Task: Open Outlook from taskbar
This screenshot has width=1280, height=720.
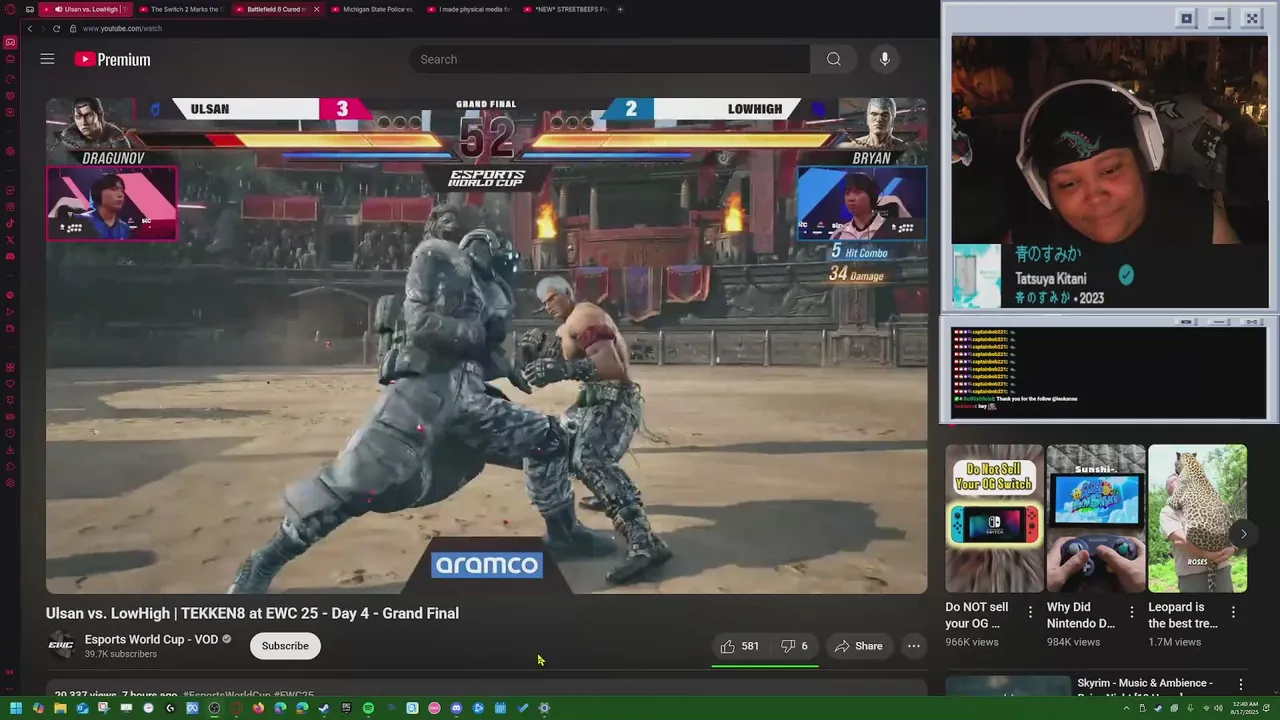Action: (x=82, y=708)
